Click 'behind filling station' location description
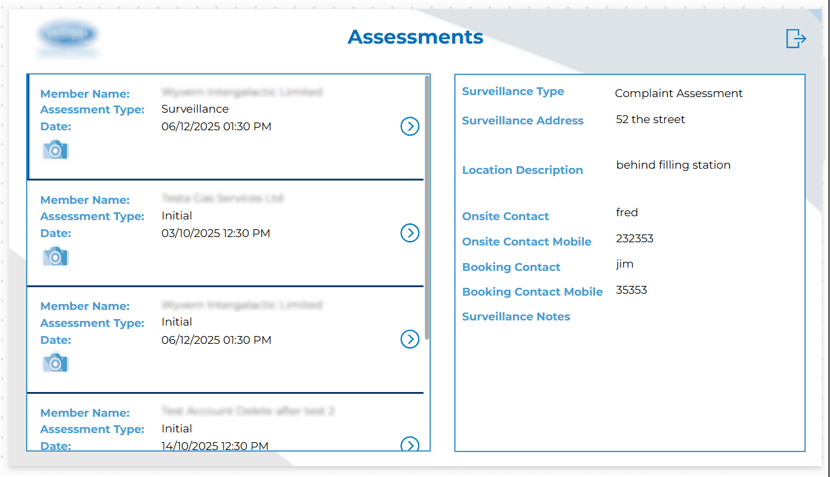Viewport: 830px width, 477px height. pos(673,165)
